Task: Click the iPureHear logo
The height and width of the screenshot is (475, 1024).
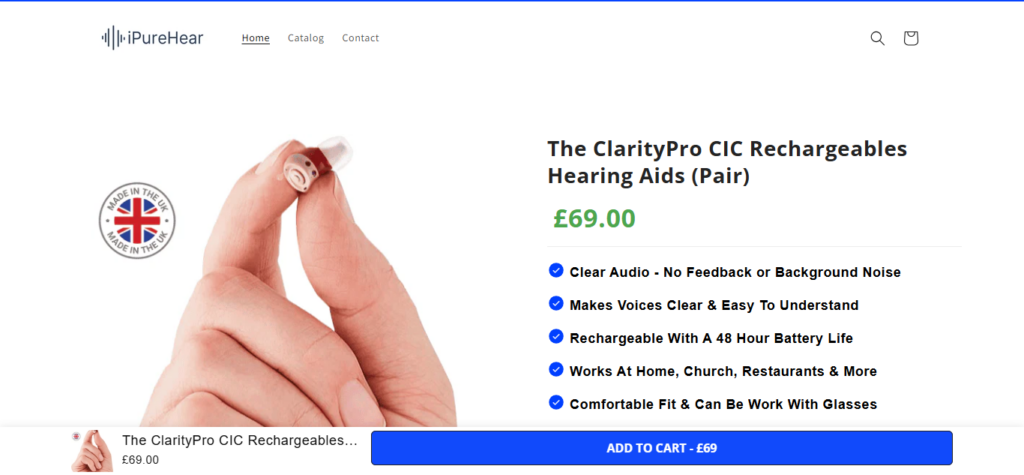Action: coord(153,38)
